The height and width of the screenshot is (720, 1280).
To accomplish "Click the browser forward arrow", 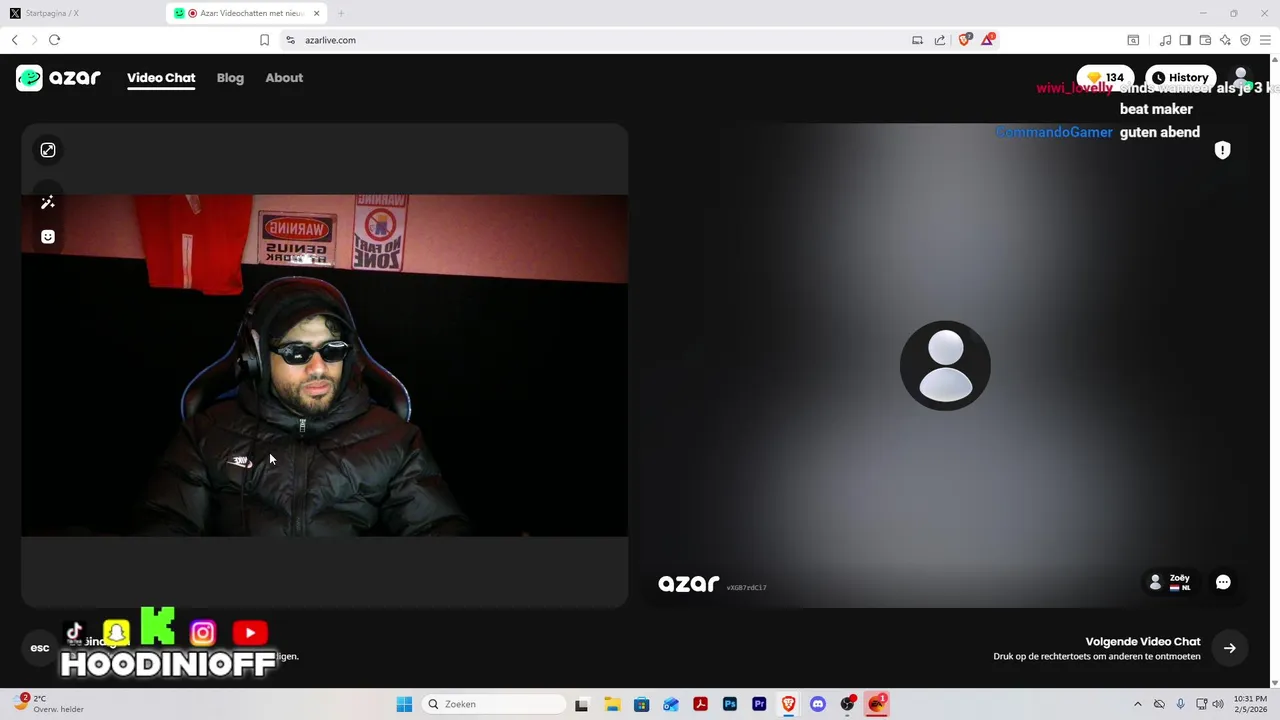I will point(34,40).
